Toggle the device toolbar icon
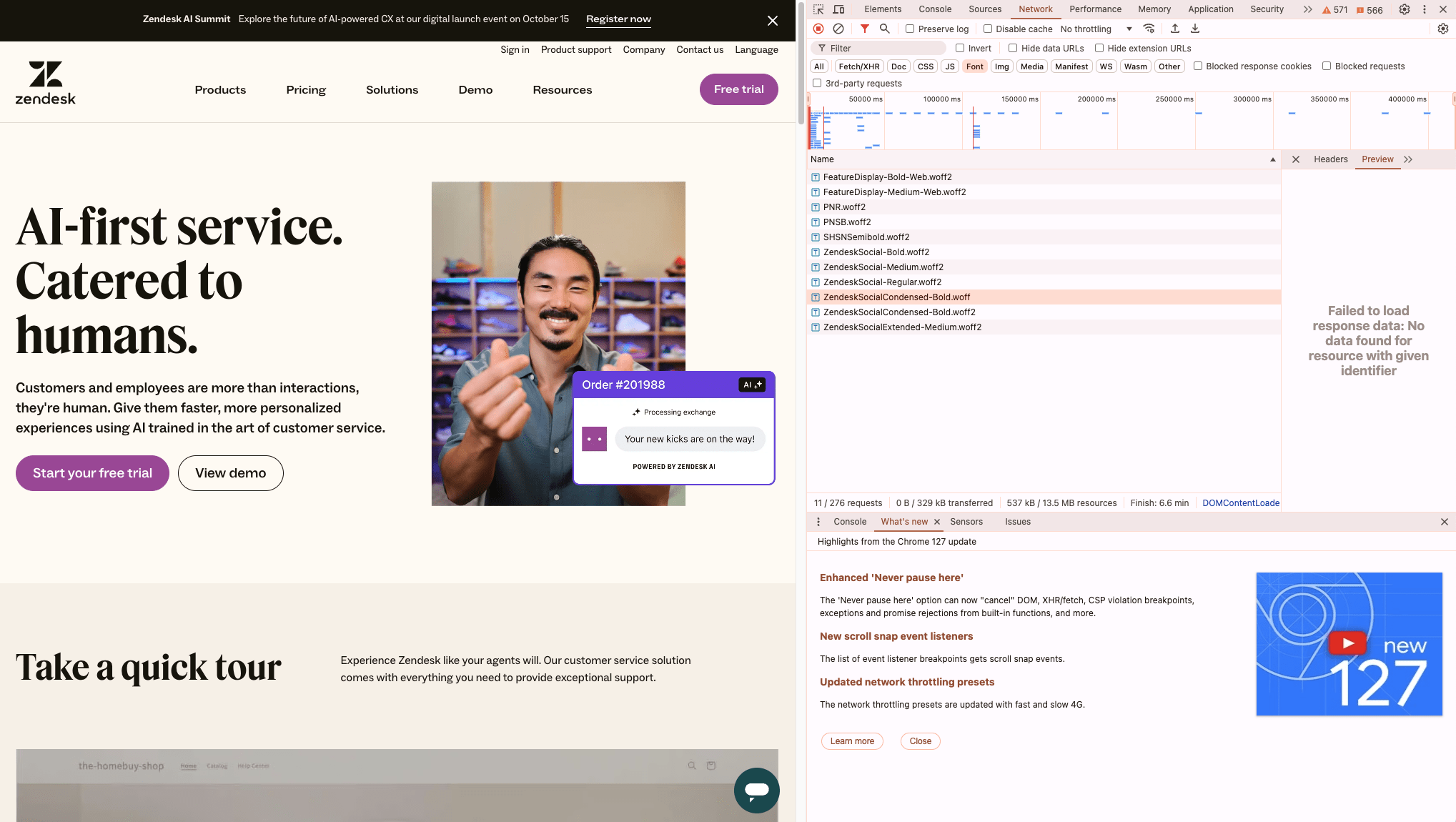1456x822 pixels. point(839,9)
